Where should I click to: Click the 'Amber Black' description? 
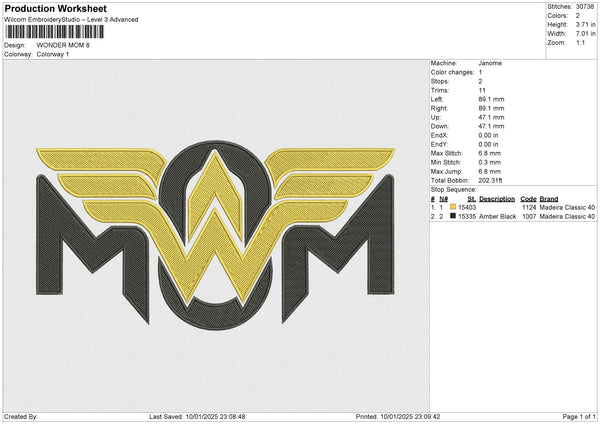(x=498, y=217)
